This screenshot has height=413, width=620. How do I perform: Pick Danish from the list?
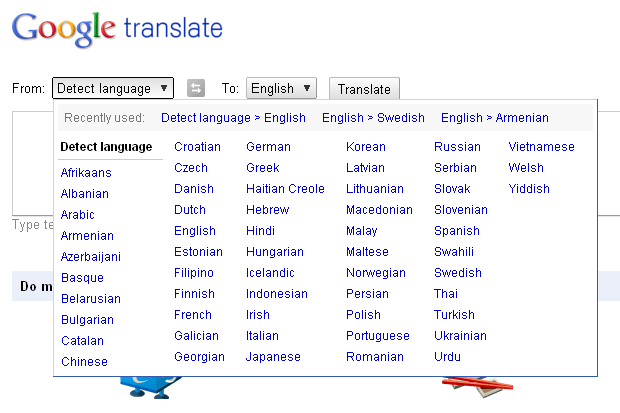194,189
